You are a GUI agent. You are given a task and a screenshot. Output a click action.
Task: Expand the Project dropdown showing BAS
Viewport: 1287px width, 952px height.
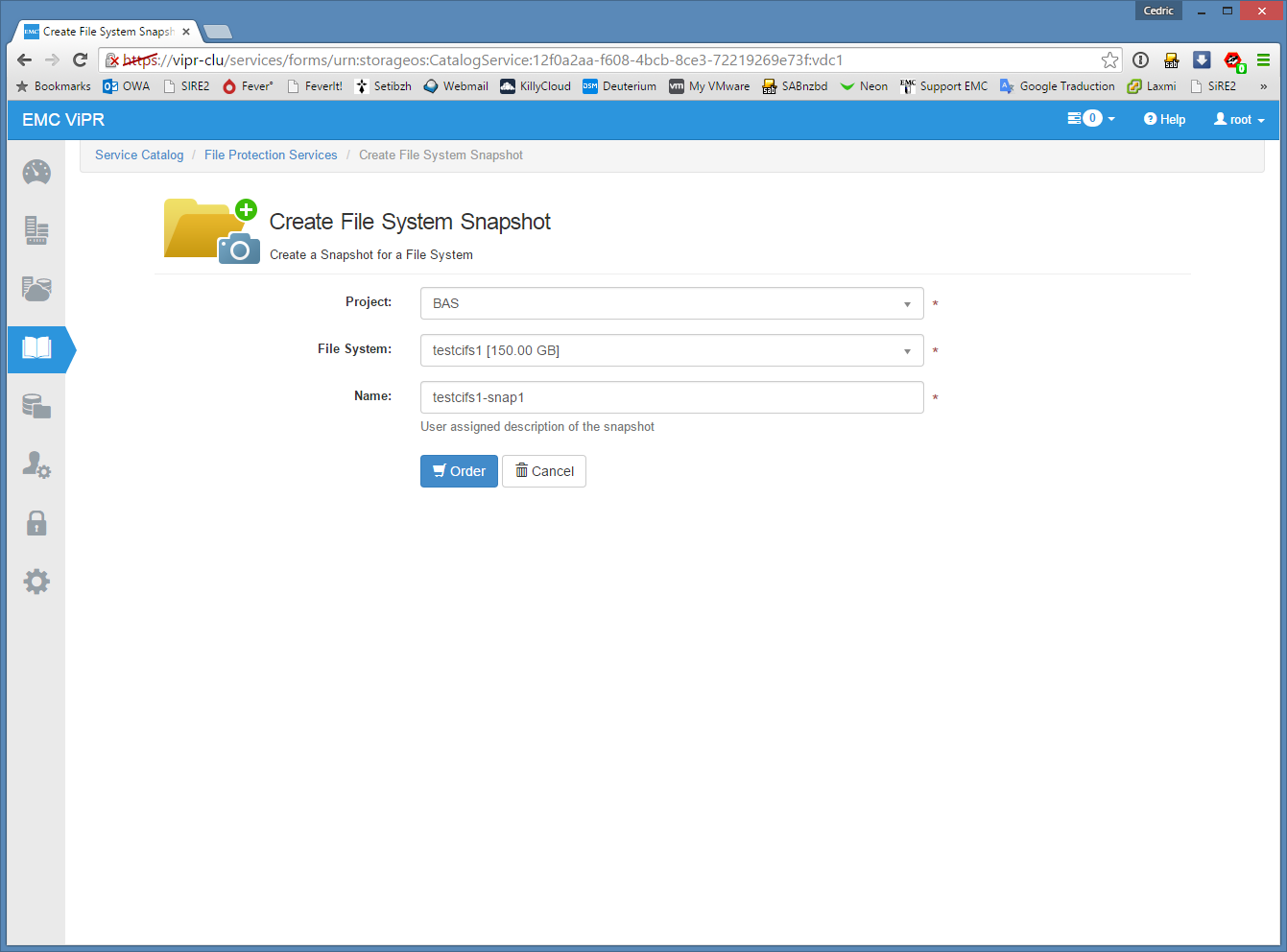pyautogui.click(x=671, y=303)
